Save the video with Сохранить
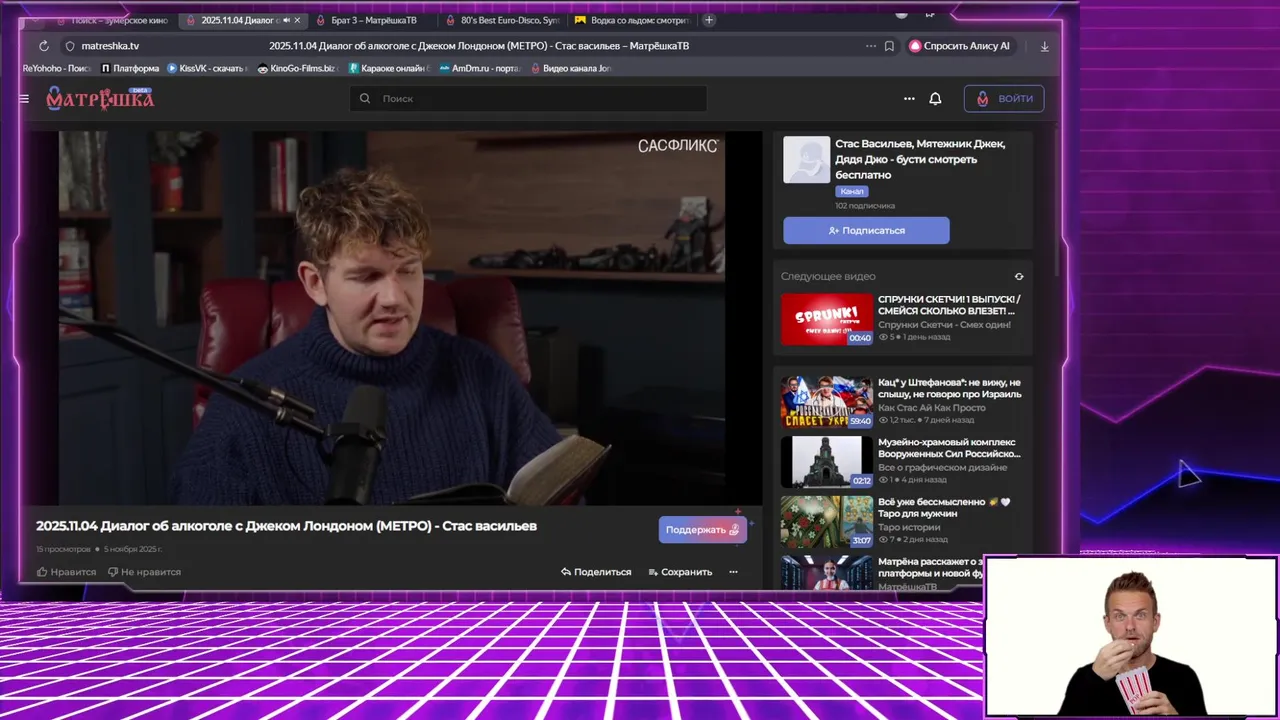The height and width of the screenshot is (720, 1280). tap(680, 572)
